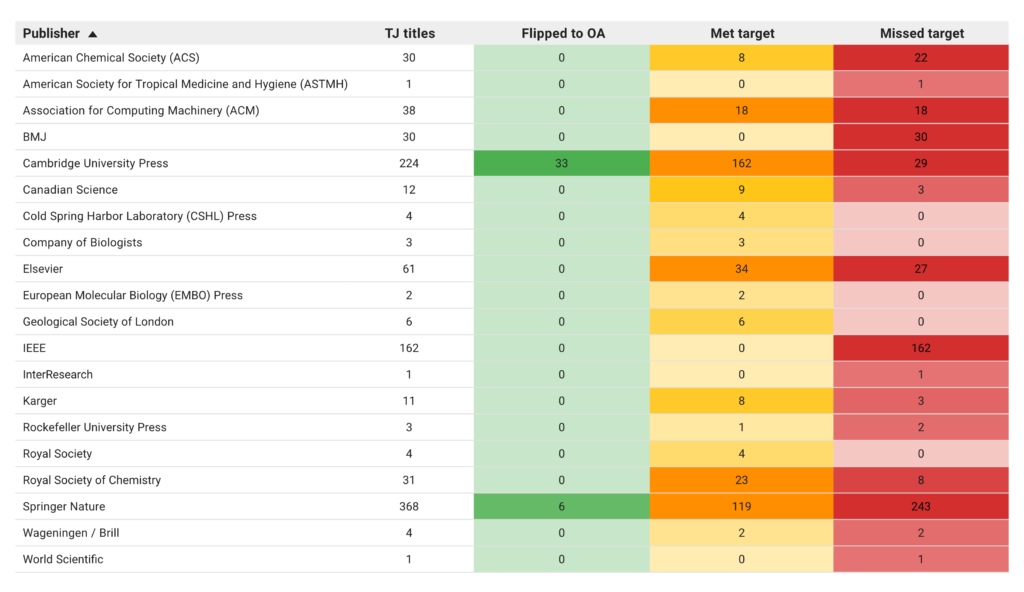1024x592 pixels.
Task: Click the World Scientific publisher name
Action: (63, 559)
